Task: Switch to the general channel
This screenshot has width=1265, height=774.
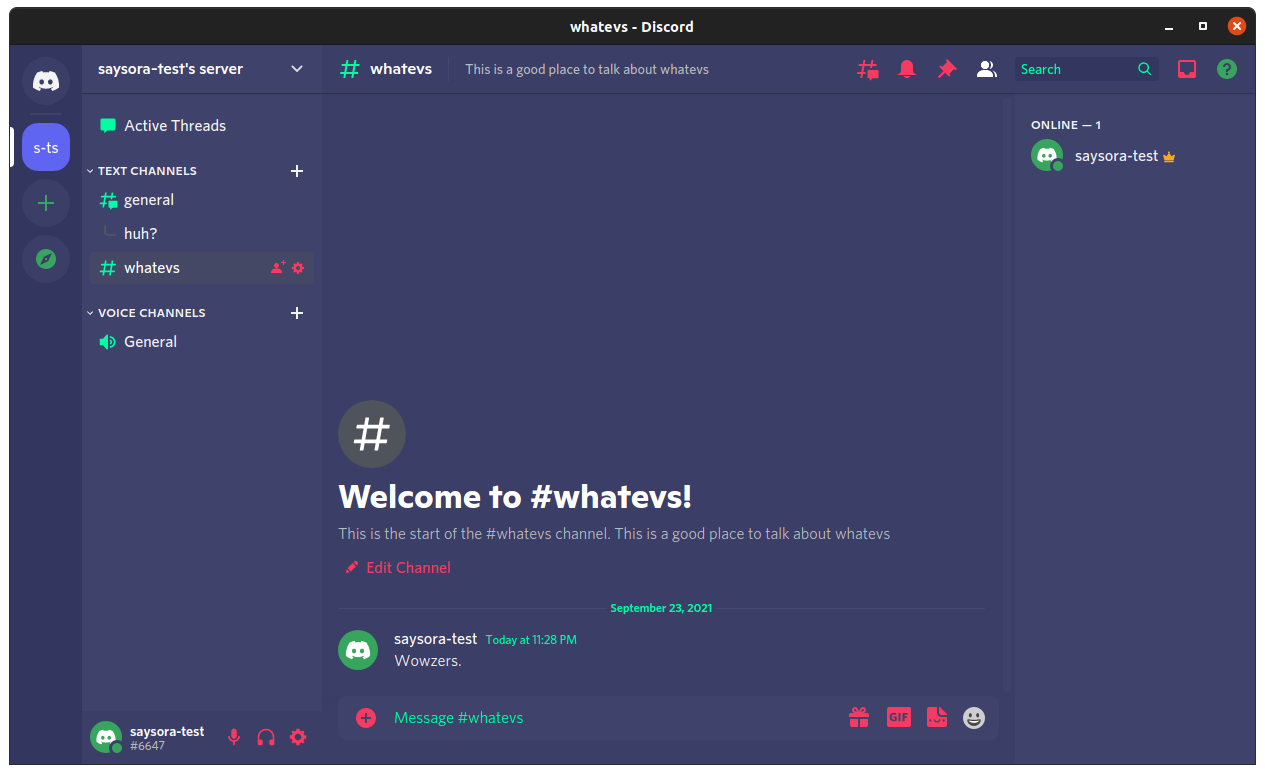Action: coord(146,199)
